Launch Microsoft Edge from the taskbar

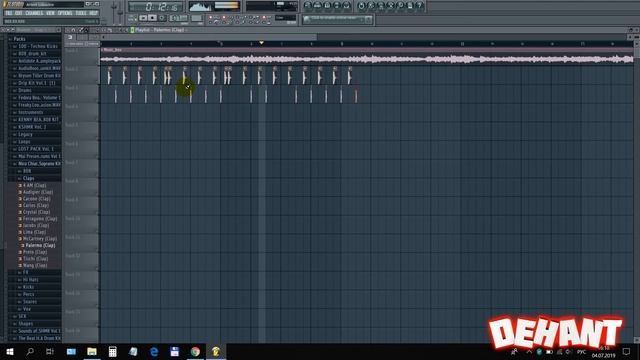click(154, 351)
